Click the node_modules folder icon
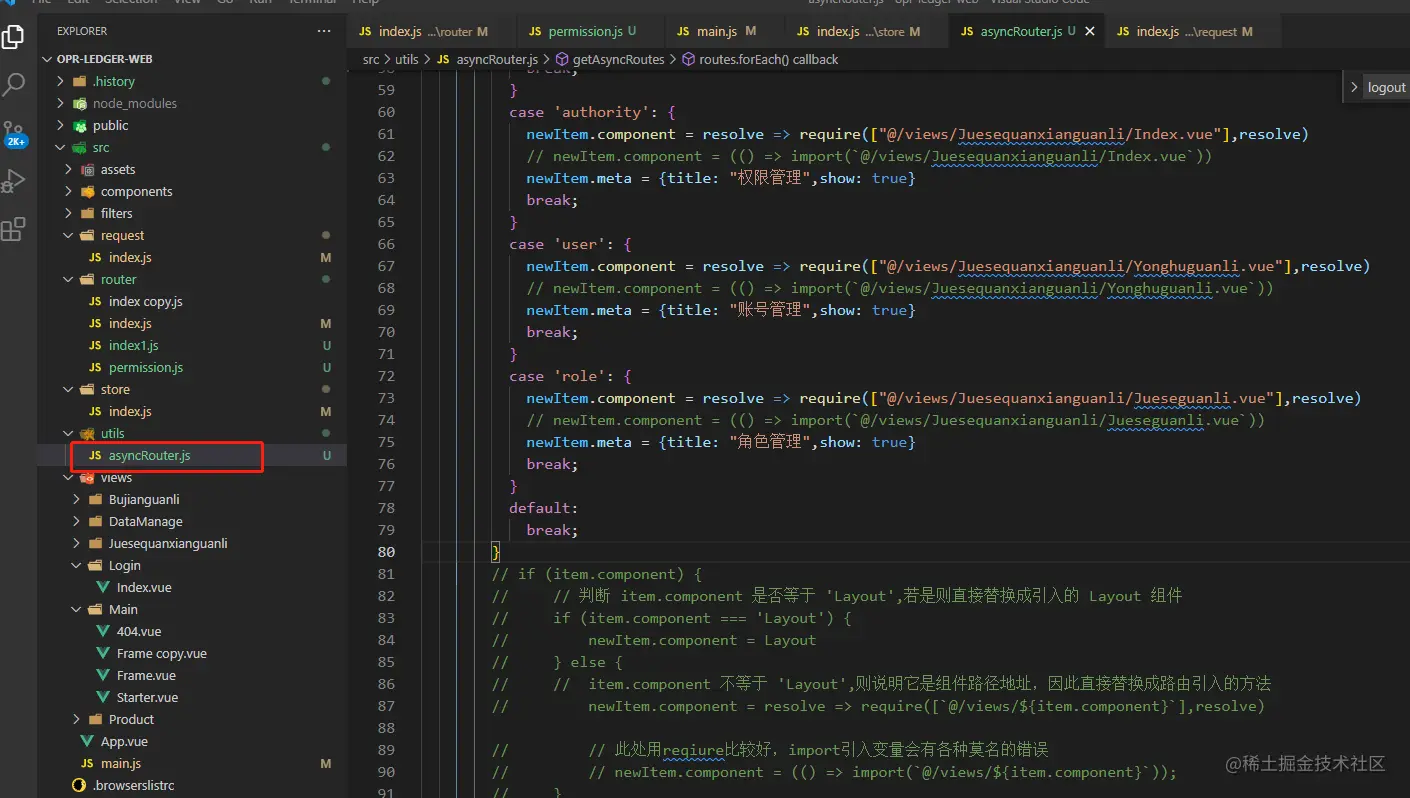The width and height of the screenshot is (1410, 798). 80,103
